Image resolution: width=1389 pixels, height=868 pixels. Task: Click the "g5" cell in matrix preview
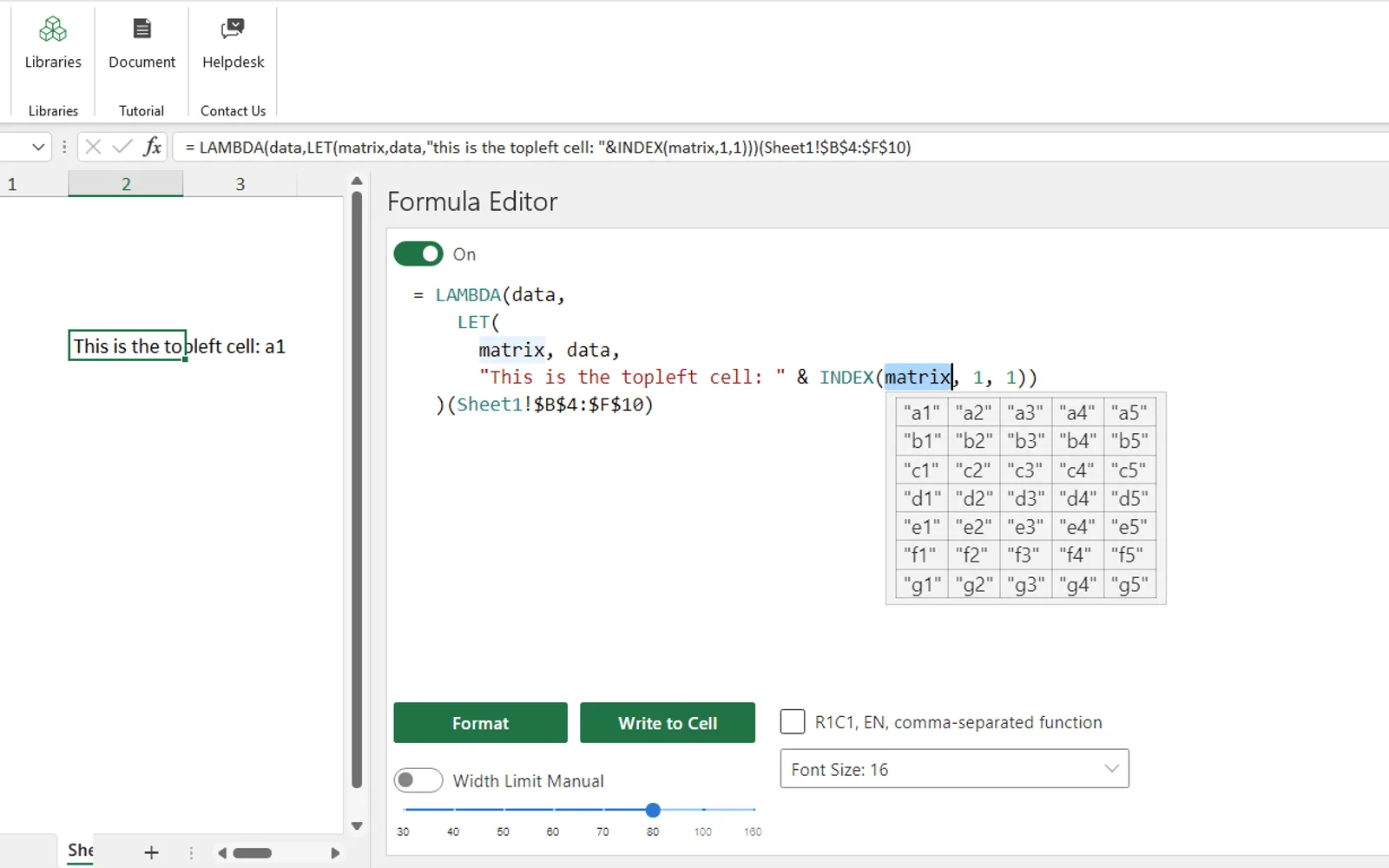1129,585
